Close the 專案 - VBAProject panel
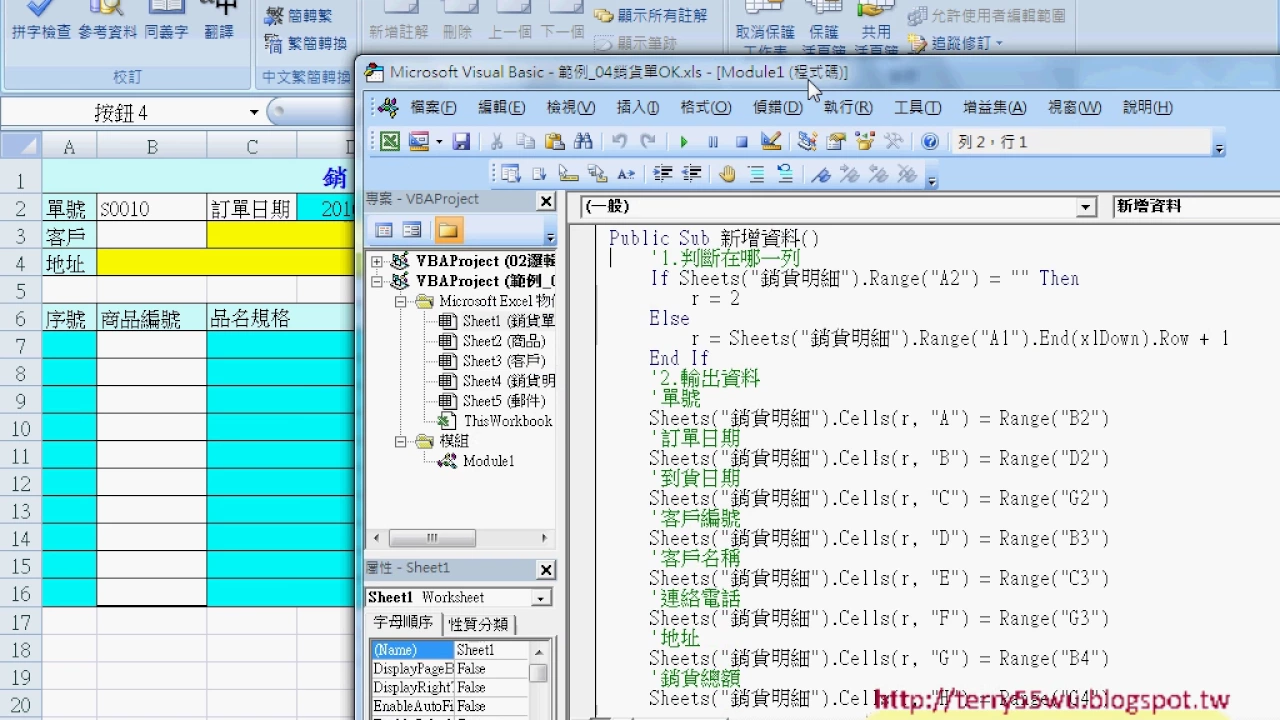The image size is (1280, 720). [x=546, y=201]
